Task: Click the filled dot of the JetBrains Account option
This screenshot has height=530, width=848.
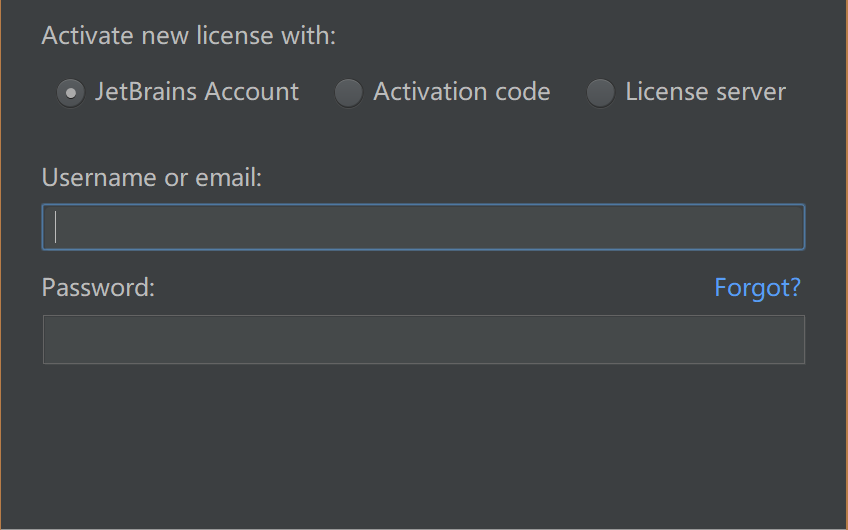Action: pos(71,93)
